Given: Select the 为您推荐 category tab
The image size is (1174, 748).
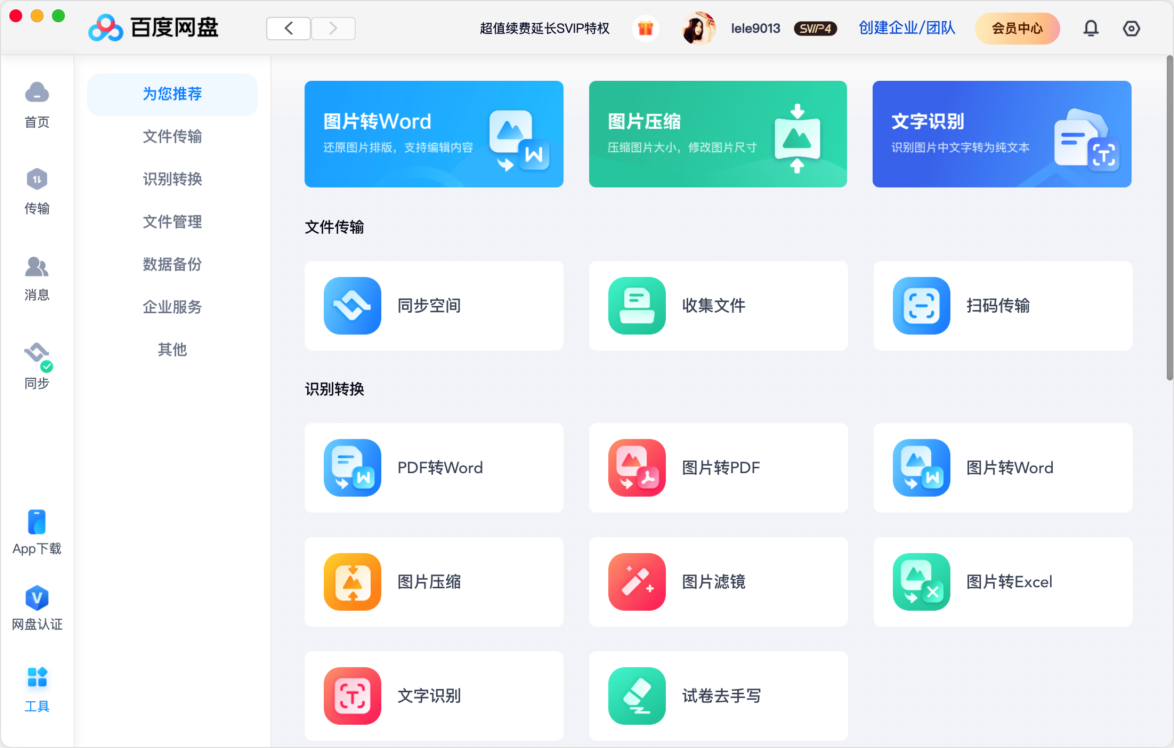Looking at the screenshot, I should coord(172,94).
